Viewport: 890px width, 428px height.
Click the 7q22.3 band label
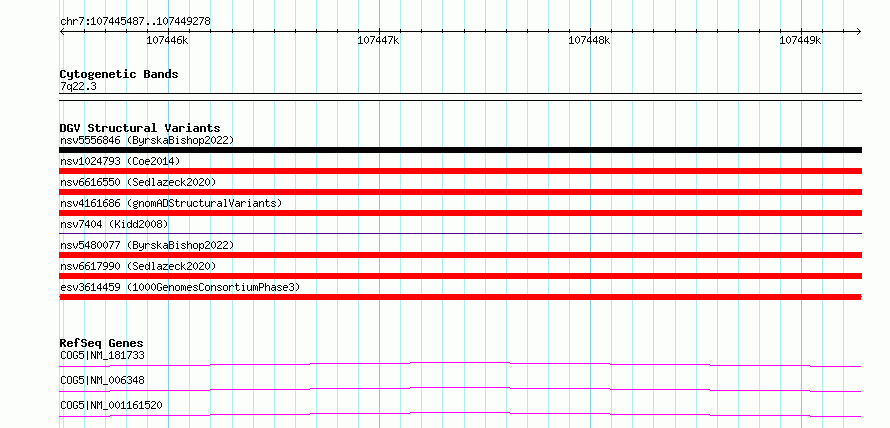click(x=78, y=86)
